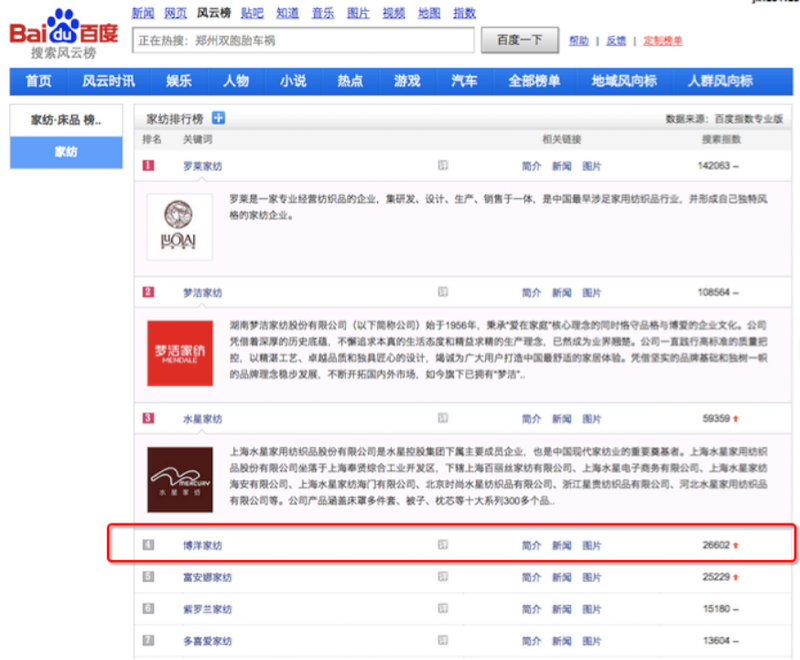This screenshot has width=800, height=660.
Task: Open the 图片 top link
Action: click(358, 13)
